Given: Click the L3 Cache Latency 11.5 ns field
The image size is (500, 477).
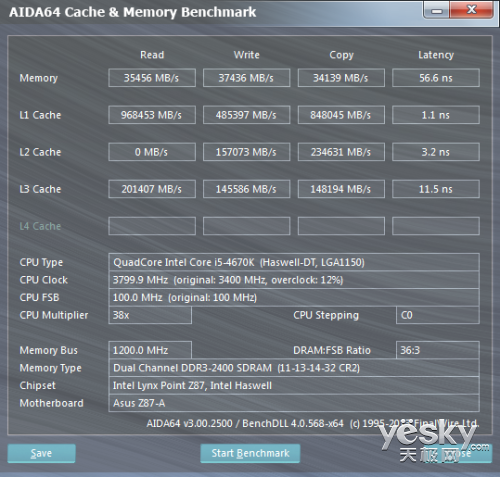Looking at the screenshot, I should pos(436,189).
